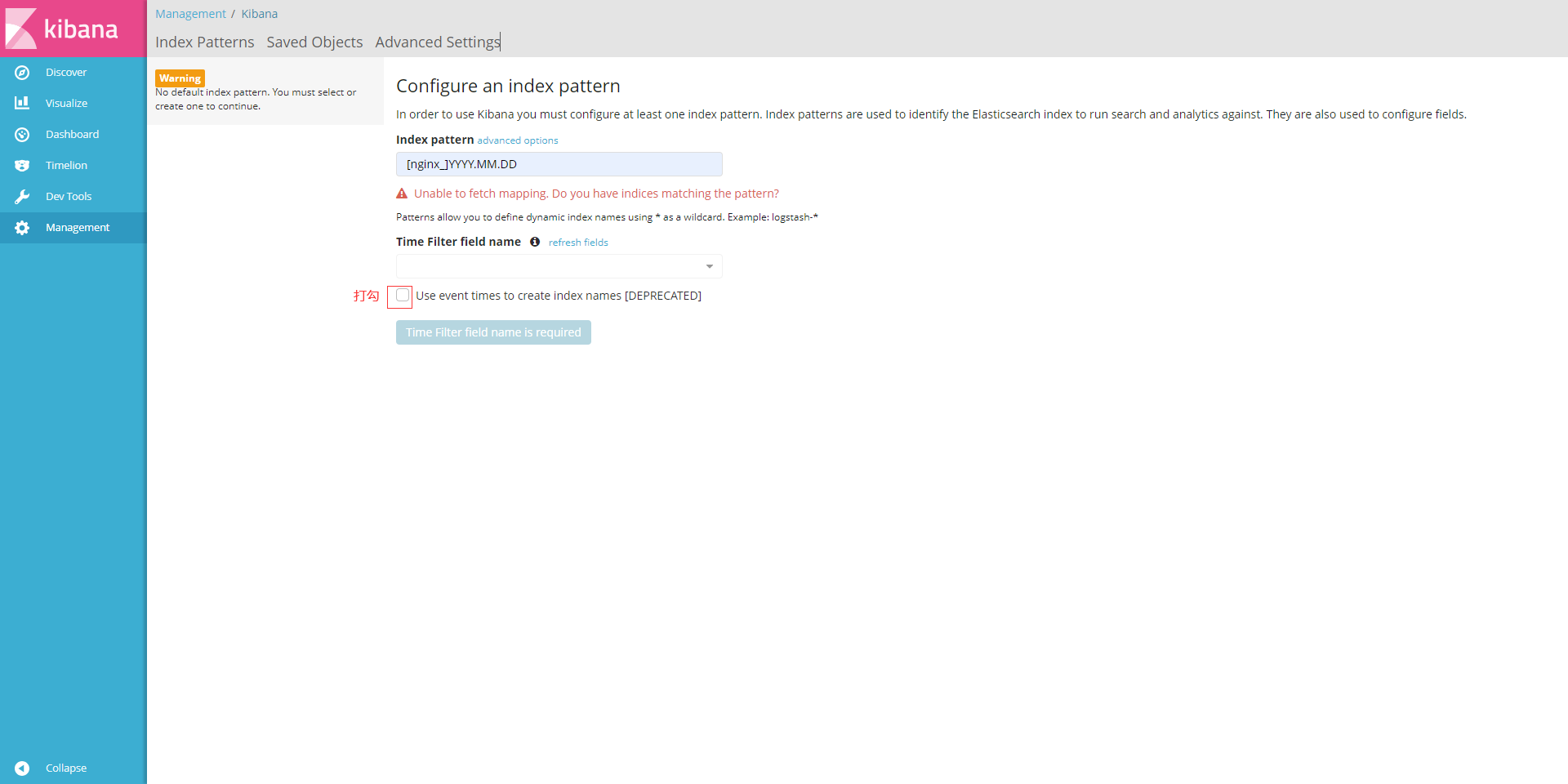Viewport: 1568px width, 784px height.
Task: Click the Time Filter info icon
Action: [535, 242]
